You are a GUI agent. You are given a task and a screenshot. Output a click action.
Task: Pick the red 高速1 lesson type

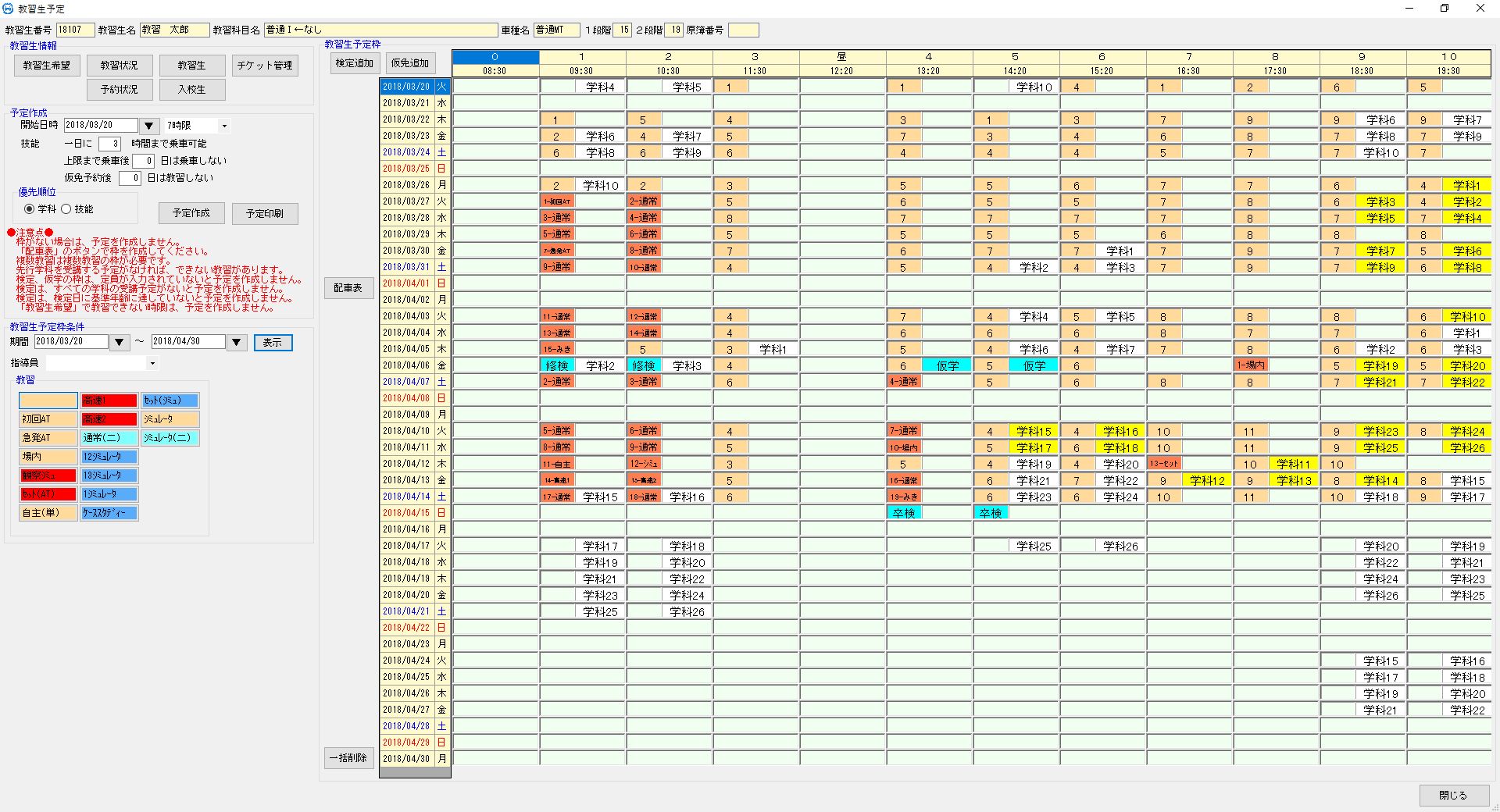click(109, 401)
